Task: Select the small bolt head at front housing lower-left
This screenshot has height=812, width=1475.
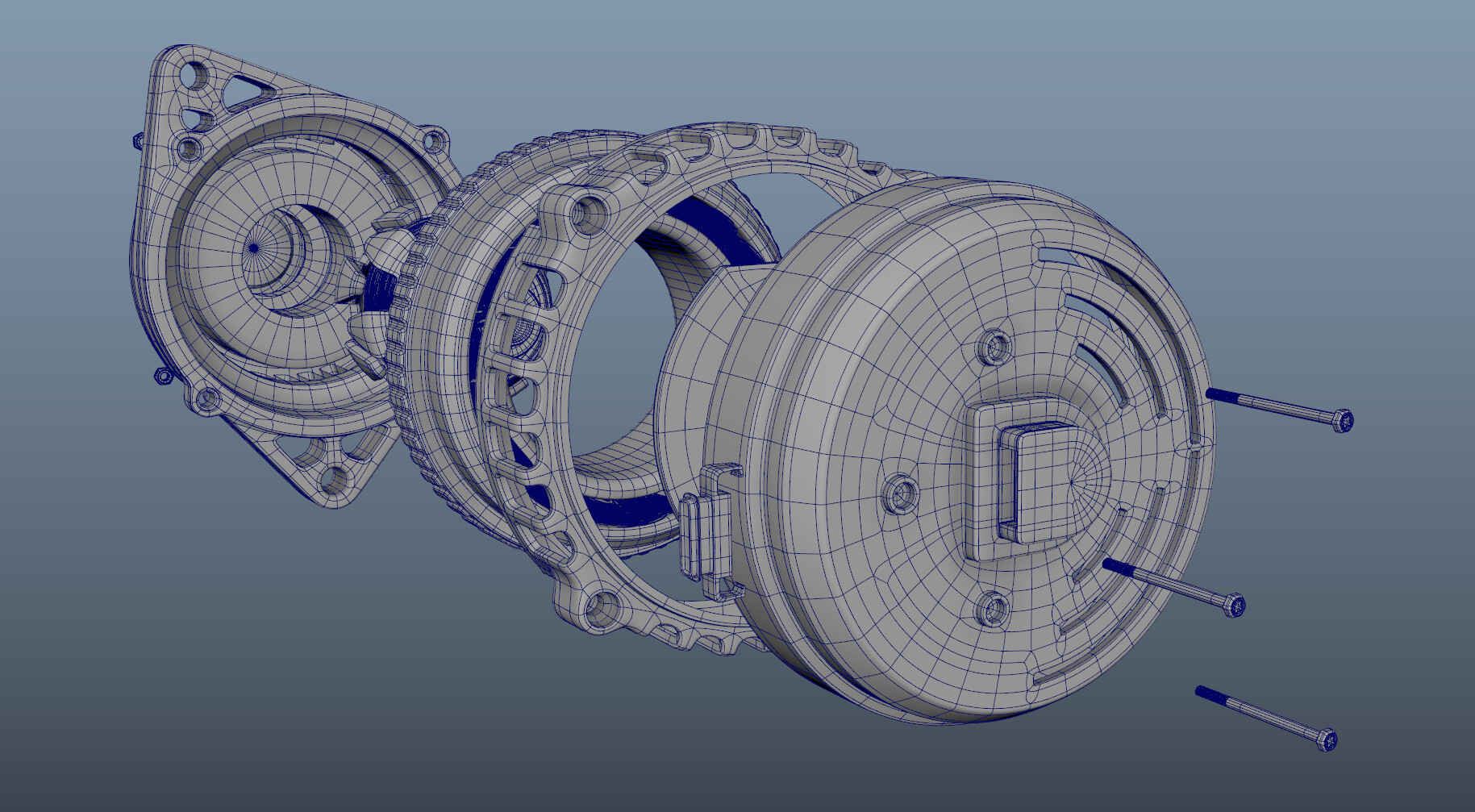Action: tap(163, 376)
